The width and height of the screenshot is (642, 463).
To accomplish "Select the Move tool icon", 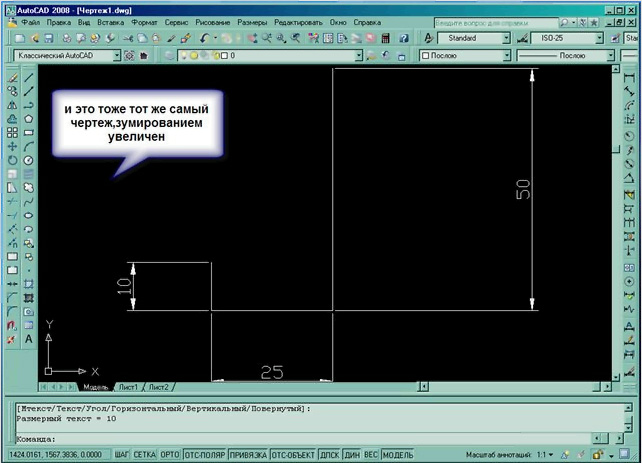I will pos(12,146).
